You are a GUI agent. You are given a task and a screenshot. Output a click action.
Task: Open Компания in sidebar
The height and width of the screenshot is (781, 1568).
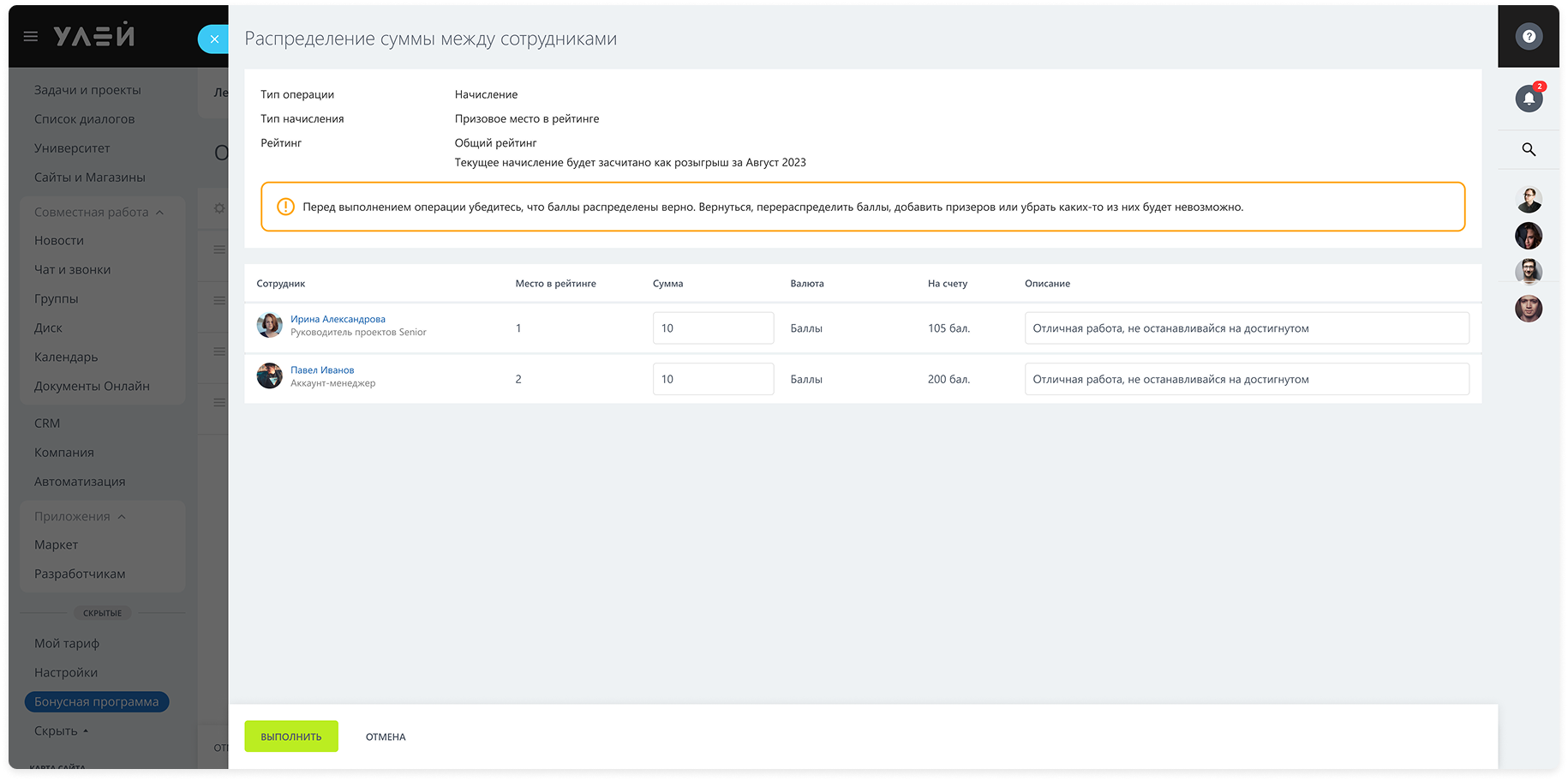coord(64,453)
